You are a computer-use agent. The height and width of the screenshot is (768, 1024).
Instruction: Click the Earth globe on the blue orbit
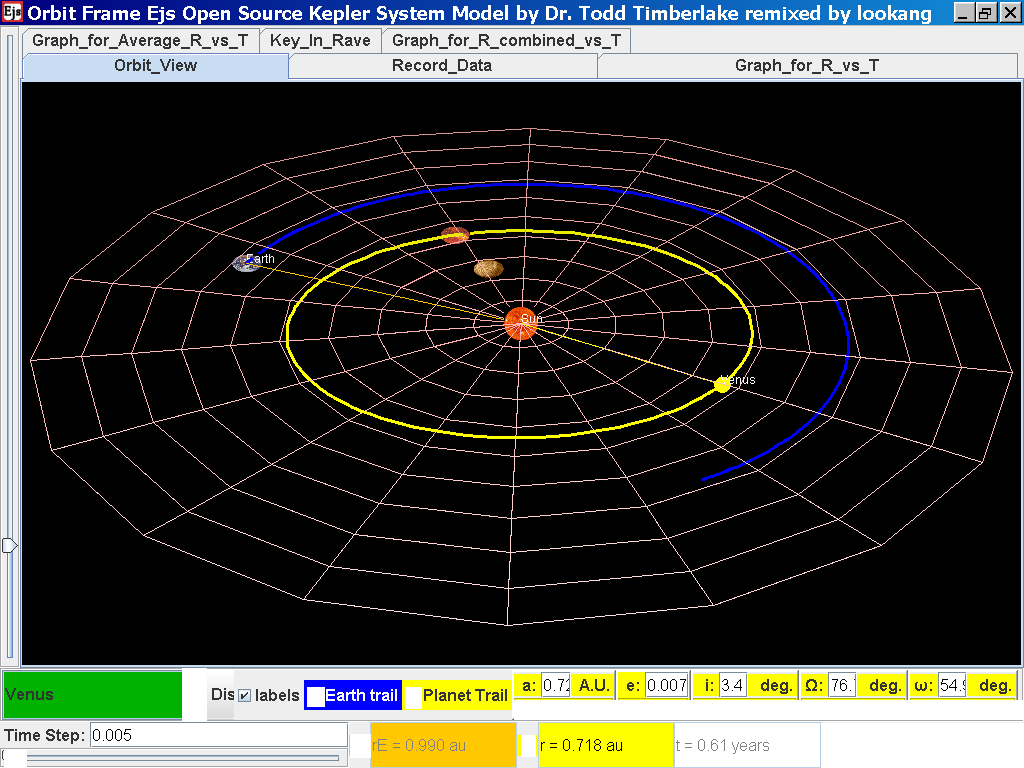[245, 263]
